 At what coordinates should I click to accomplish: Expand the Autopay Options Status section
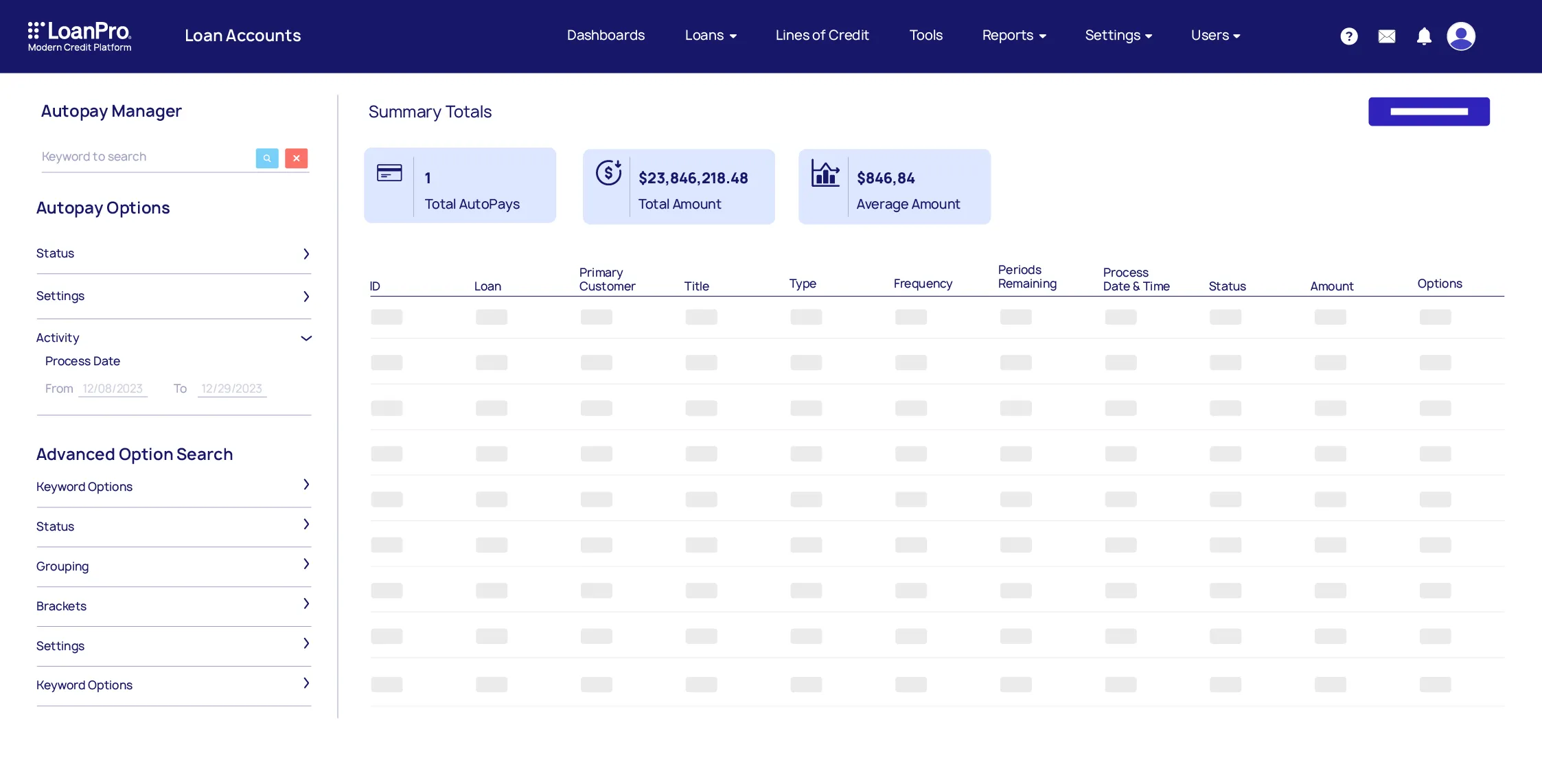coord(306,254)
